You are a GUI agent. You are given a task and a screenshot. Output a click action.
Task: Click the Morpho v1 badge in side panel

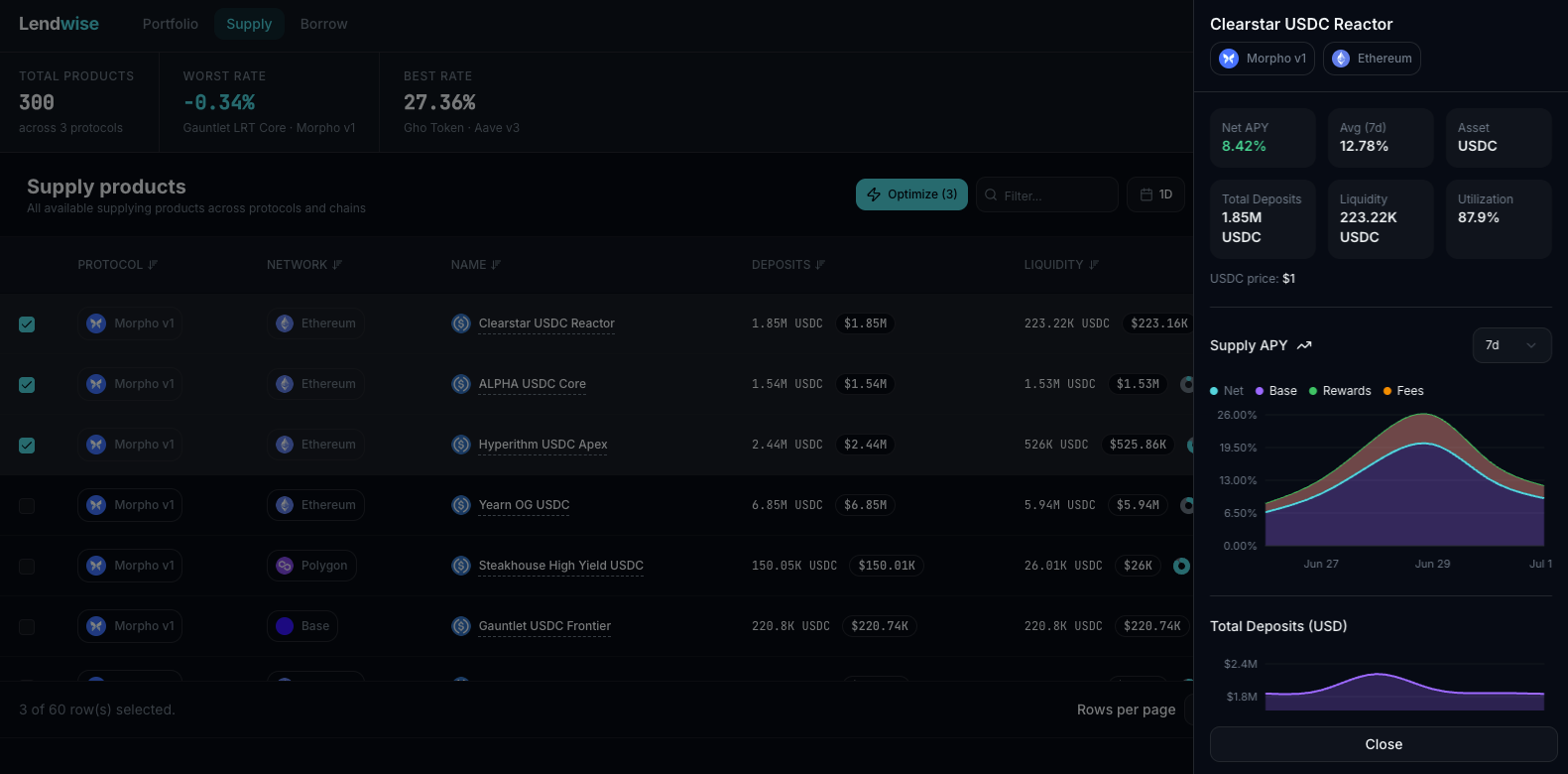pos(1263,59)
